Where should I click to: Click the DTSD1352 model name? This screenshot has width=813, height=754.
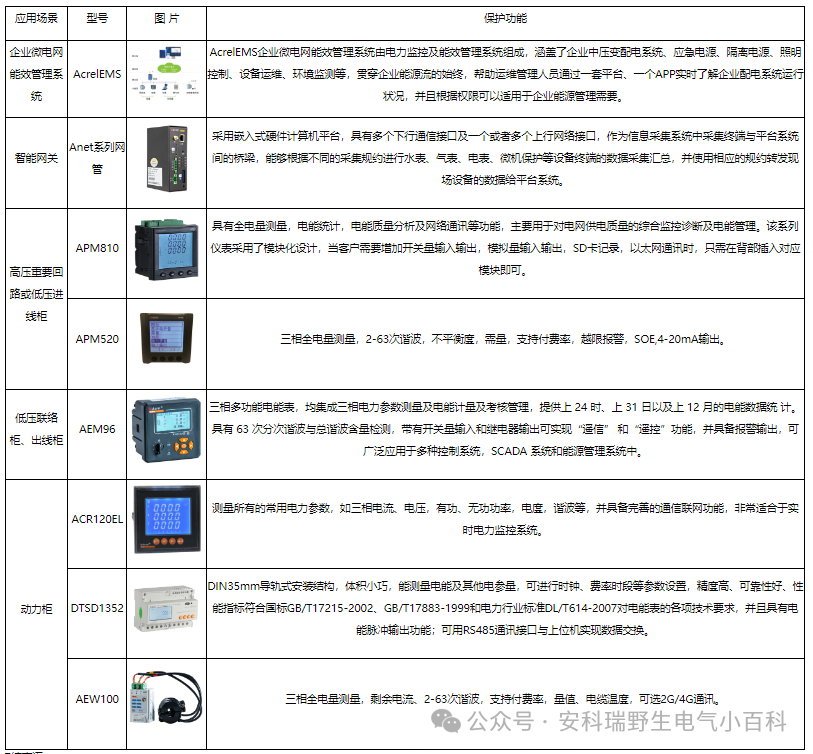pos(97,608)
